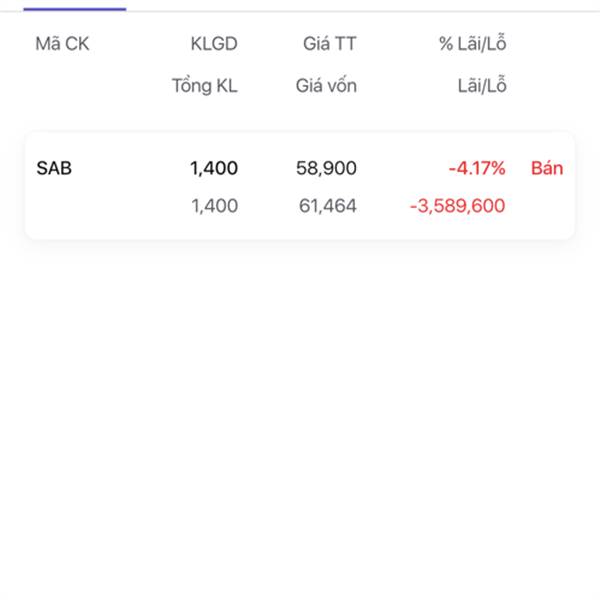Screen dimensions: 600x600
Task: Click the -4.17% loss percentage
Action: coord(477,168)
